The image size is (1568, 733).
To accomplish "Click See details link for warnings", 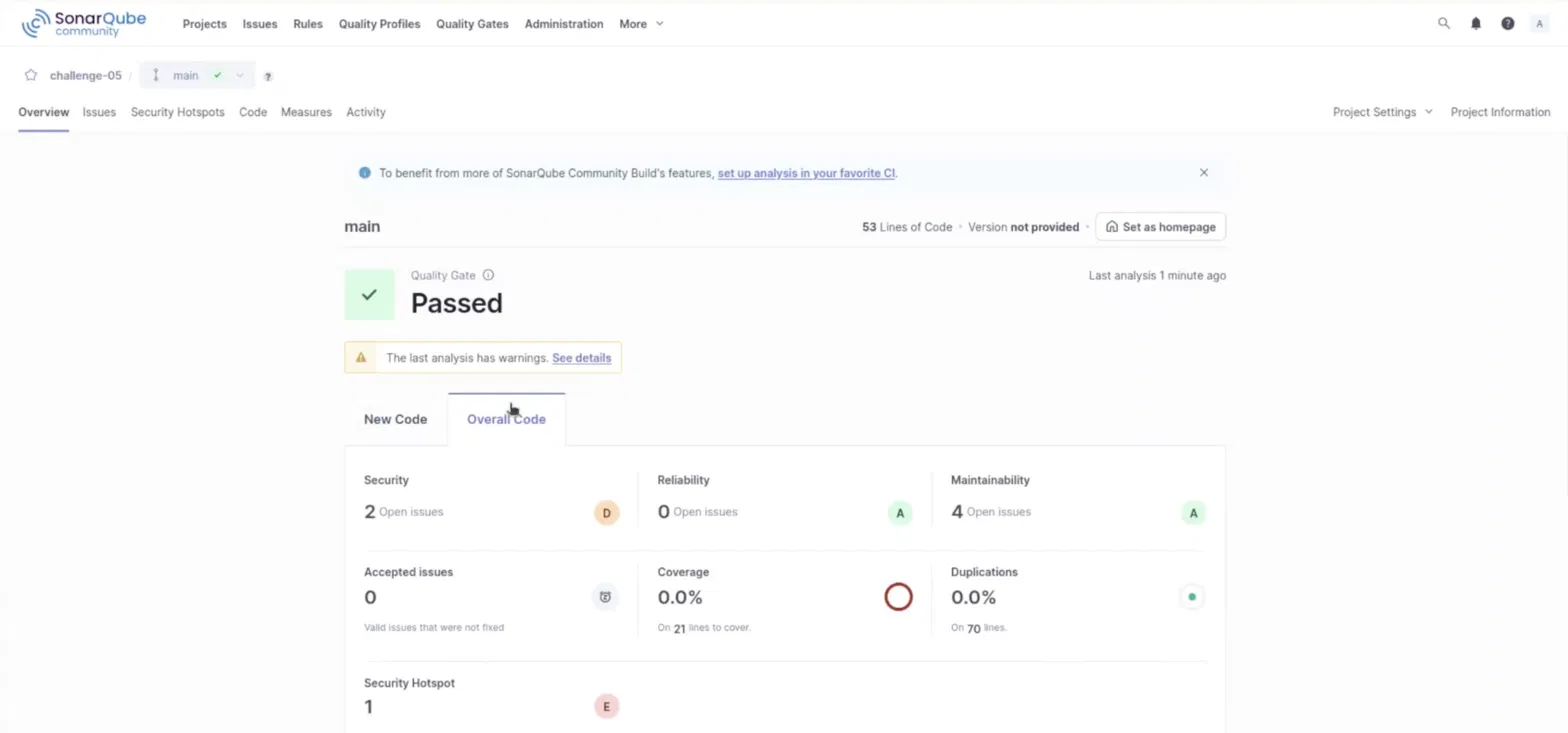I will [x=581, y=358].
